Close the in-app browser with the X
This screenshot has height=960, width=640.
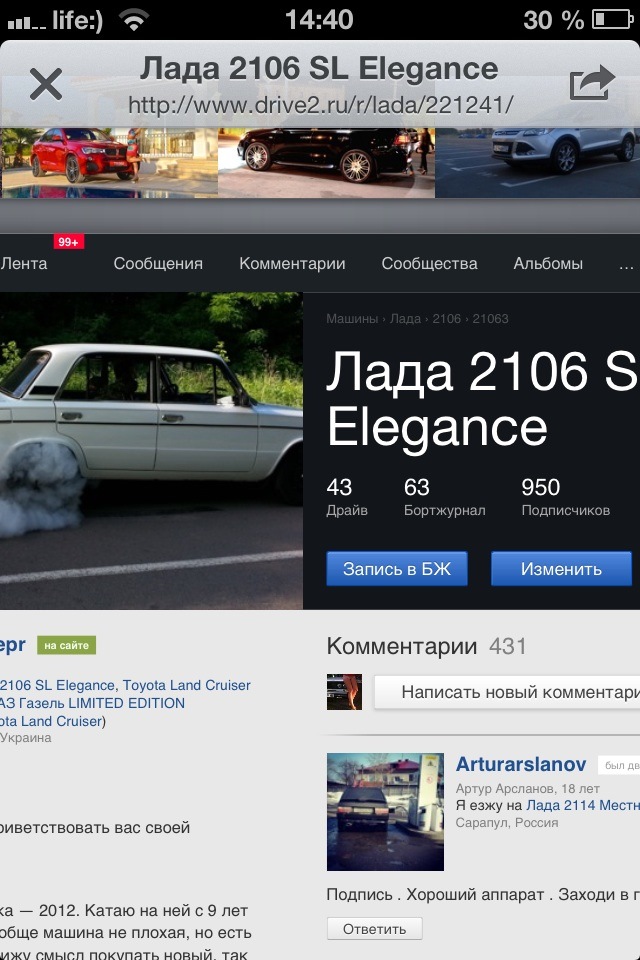(x=46, y=84)
